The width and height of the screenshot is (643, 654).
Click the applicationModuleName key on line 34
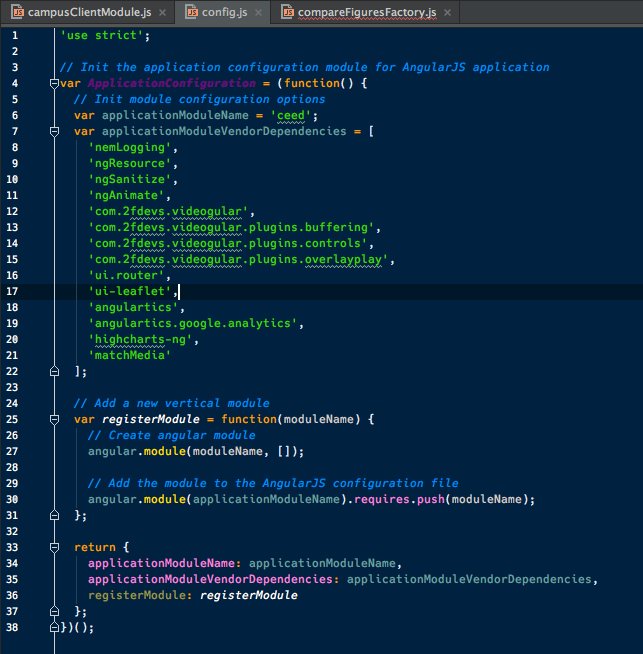(161, 563)
